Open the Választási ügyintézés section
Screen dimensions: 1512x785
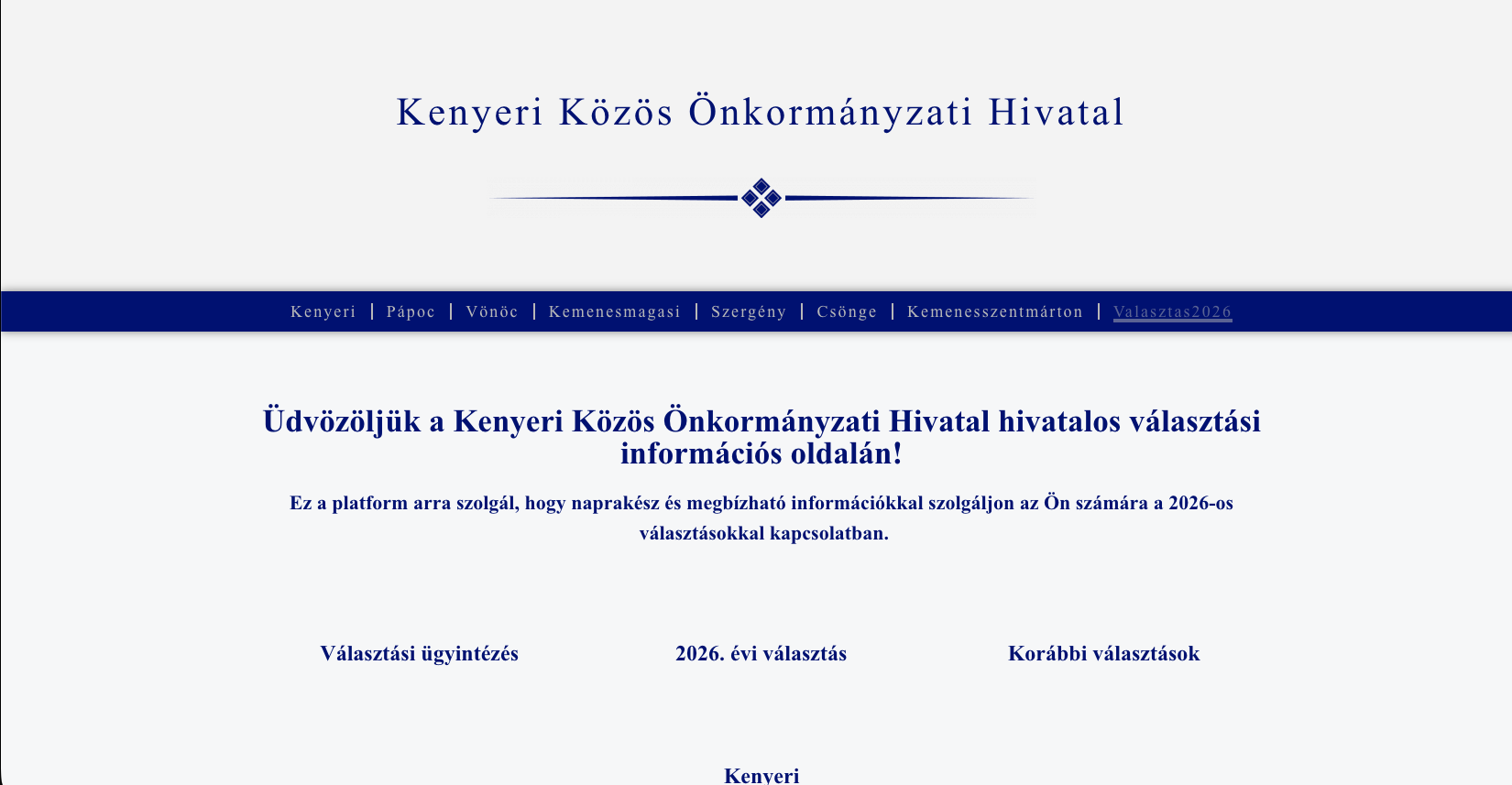pyautogui.click(x=419, y=654)
